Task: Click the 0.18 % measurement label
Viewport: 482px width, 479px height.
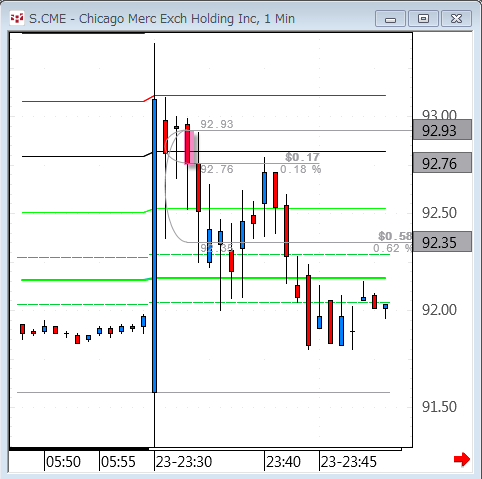Action: pyautogui.click(x=301, y=169)
